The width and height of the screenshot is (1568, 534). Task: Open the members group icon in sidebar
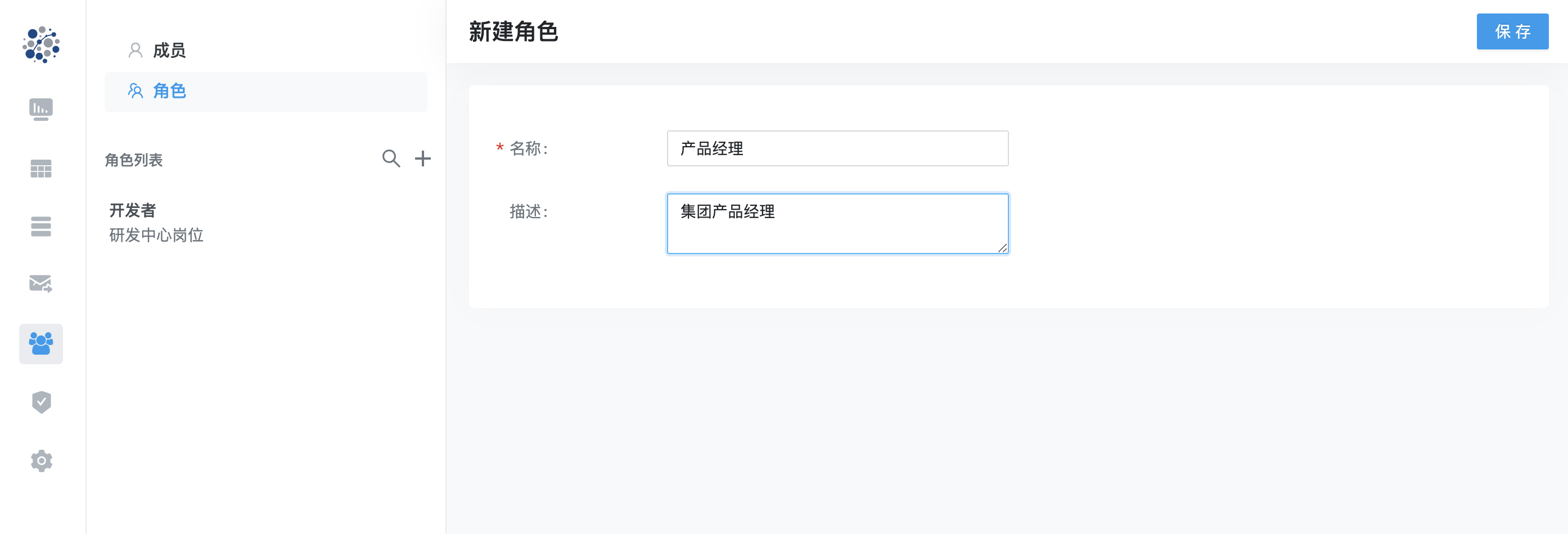pos(41,343)
